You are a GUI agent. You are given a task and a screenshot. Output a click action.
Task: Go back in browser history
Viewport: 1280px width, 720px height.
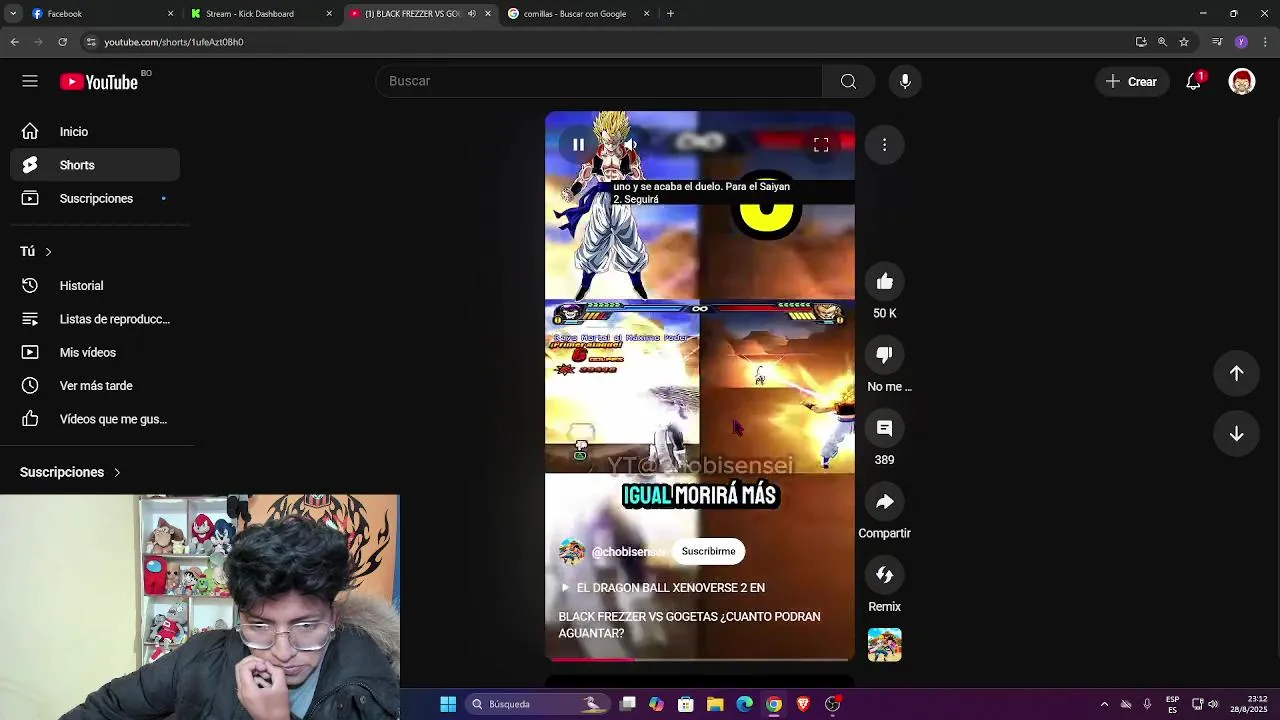pyautogui.click(x=15, y=42)
